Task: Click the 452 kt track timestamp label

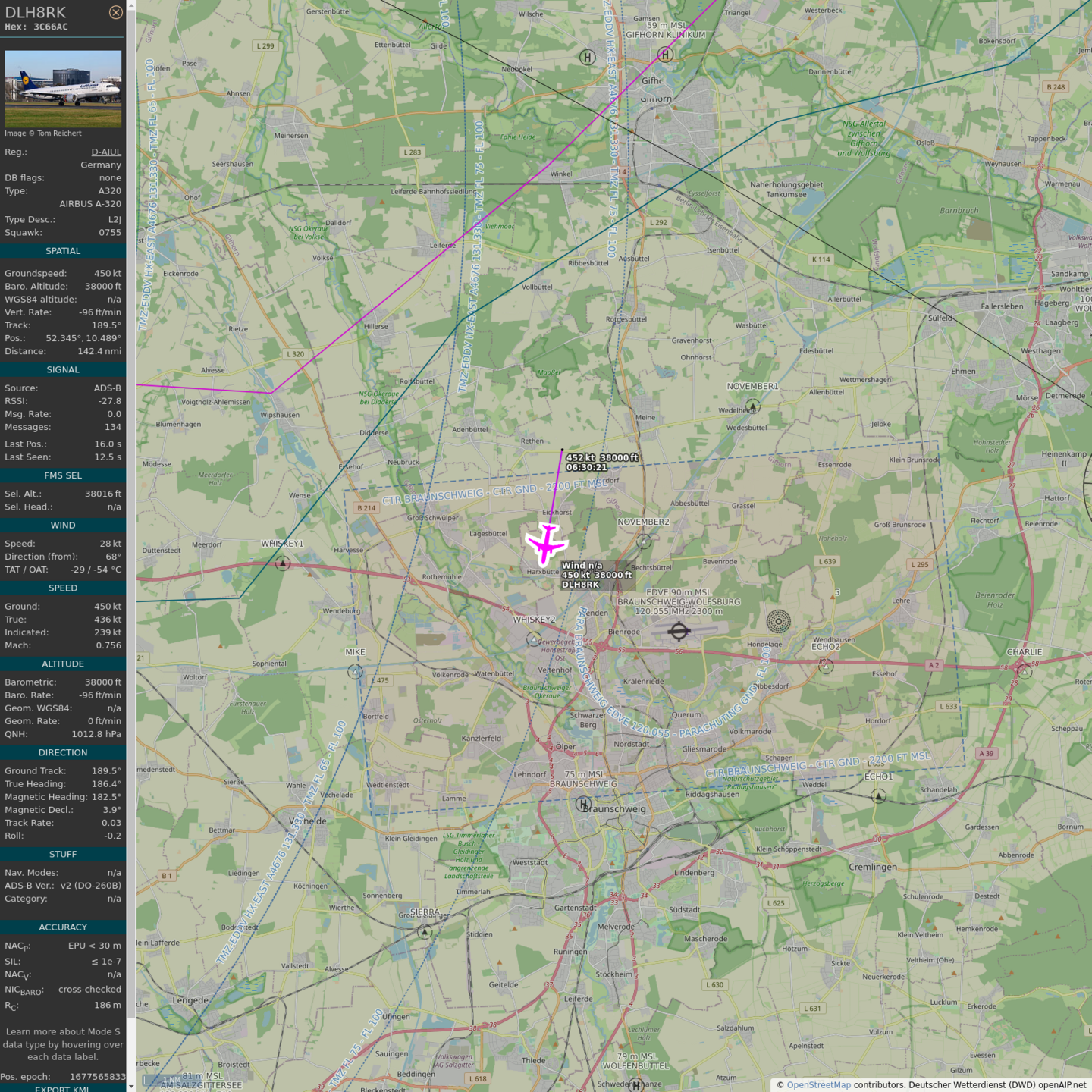Action: click(601, 463)
